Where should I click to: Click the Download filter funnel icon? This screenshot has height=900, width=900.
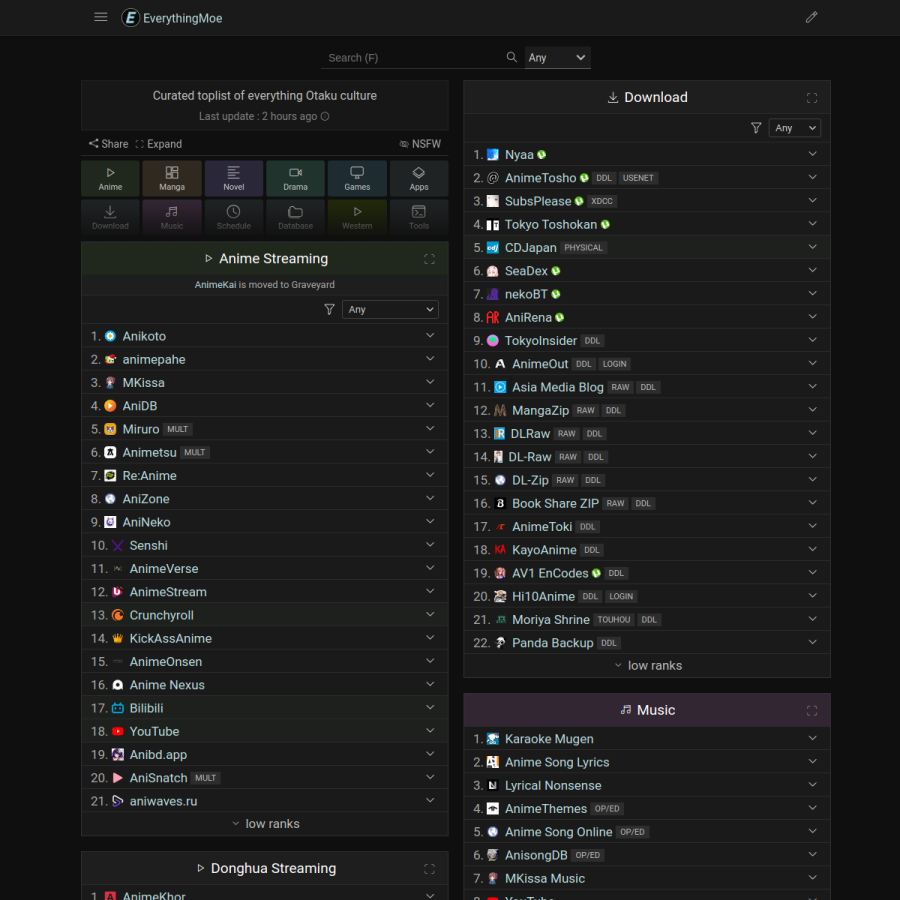click(756, 127)
